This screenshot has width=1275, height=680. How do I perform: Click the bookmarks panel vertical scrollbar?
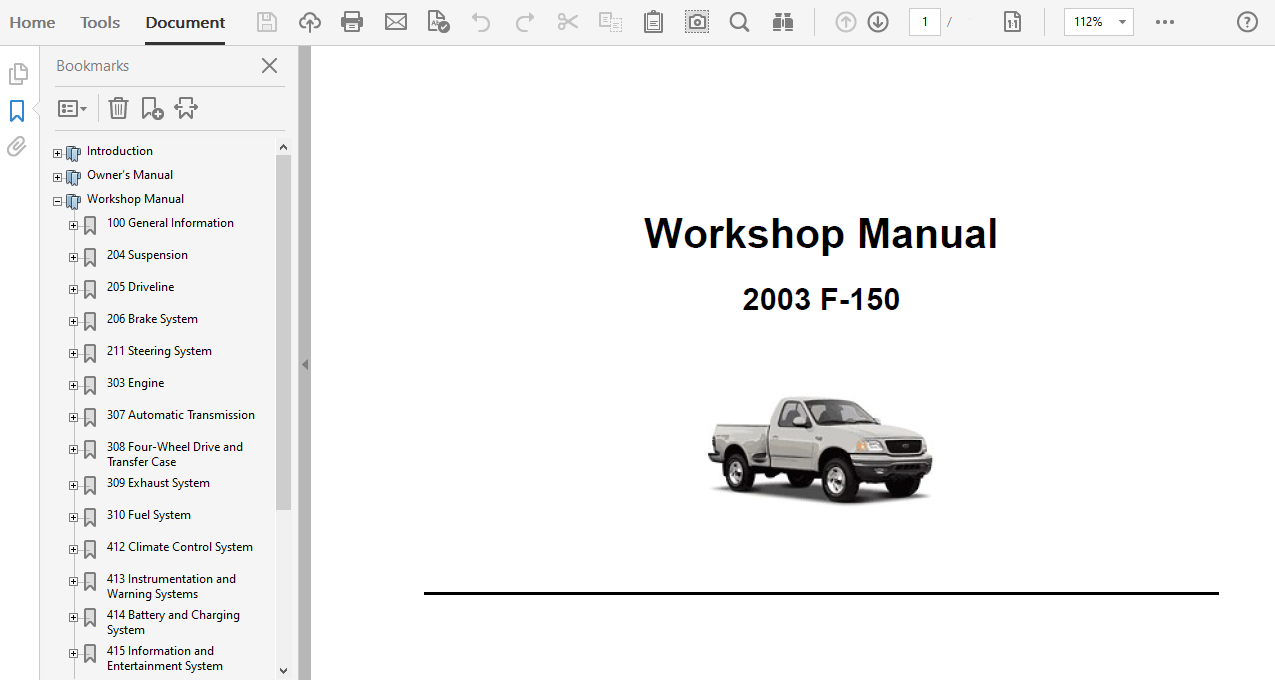pos(283,330)
